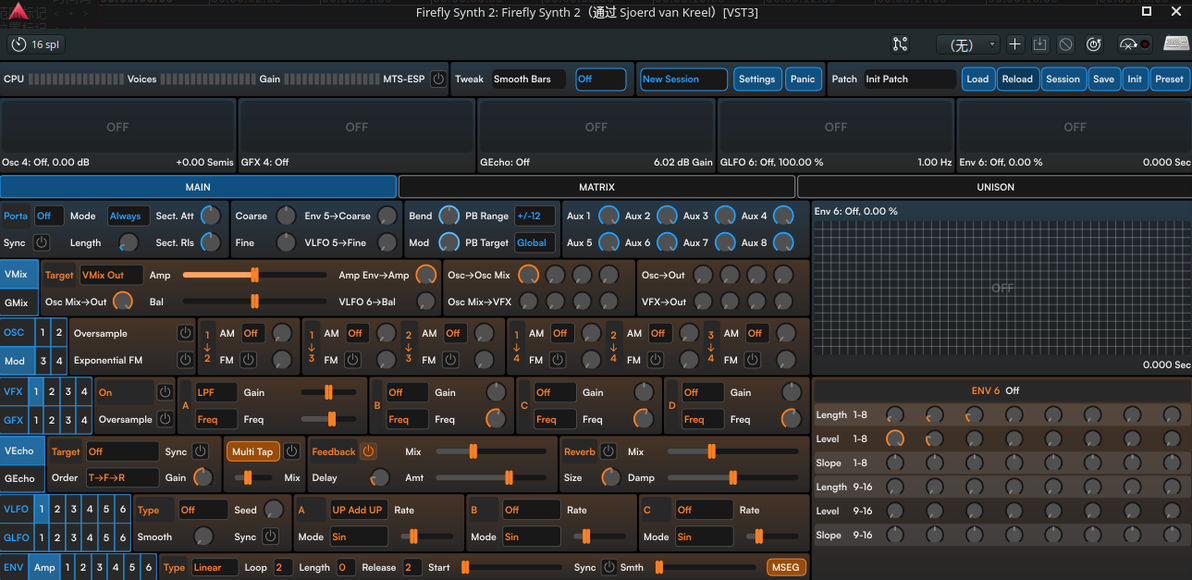Screen dimensions: 1192x580
Task: Open the plugin pin connector routing icon
Action: [x=900, y=44]
